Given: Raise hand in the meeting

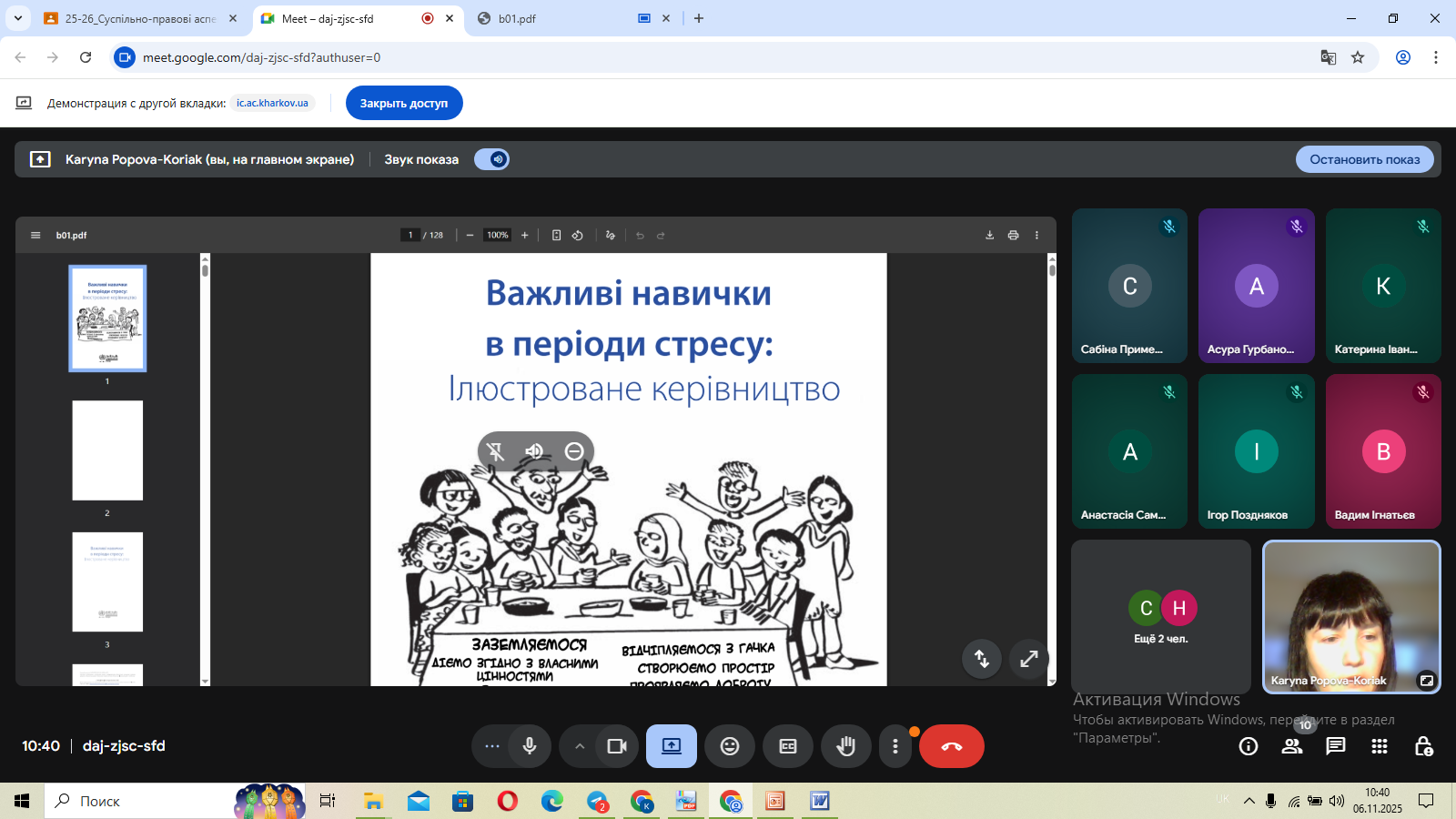Looking at the screenshot, I should [846, 746].
